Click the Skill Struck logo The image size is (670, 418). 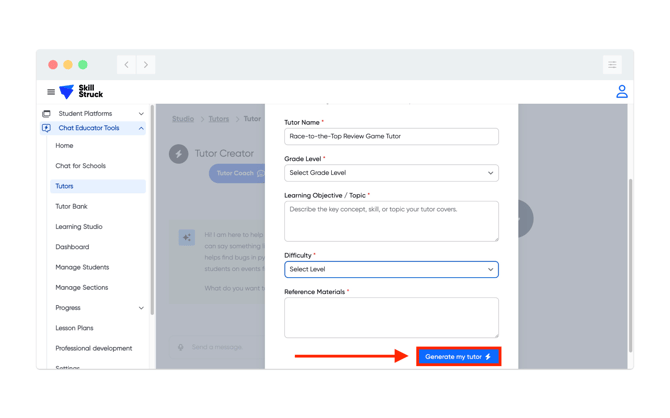pyautogui.click(x=81, y=92)
